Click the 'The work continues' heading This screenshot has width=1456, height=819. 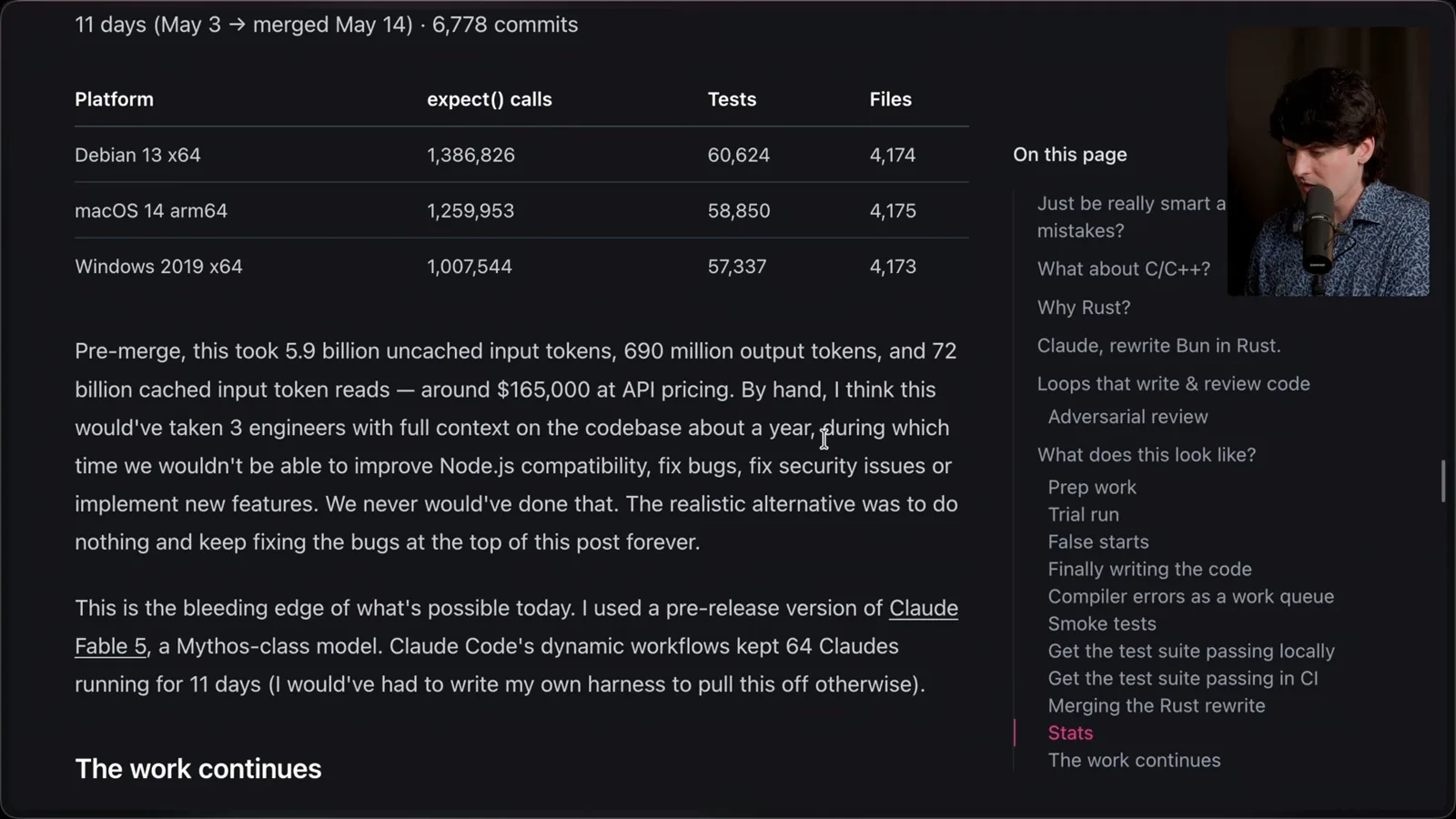pos(198,769)
